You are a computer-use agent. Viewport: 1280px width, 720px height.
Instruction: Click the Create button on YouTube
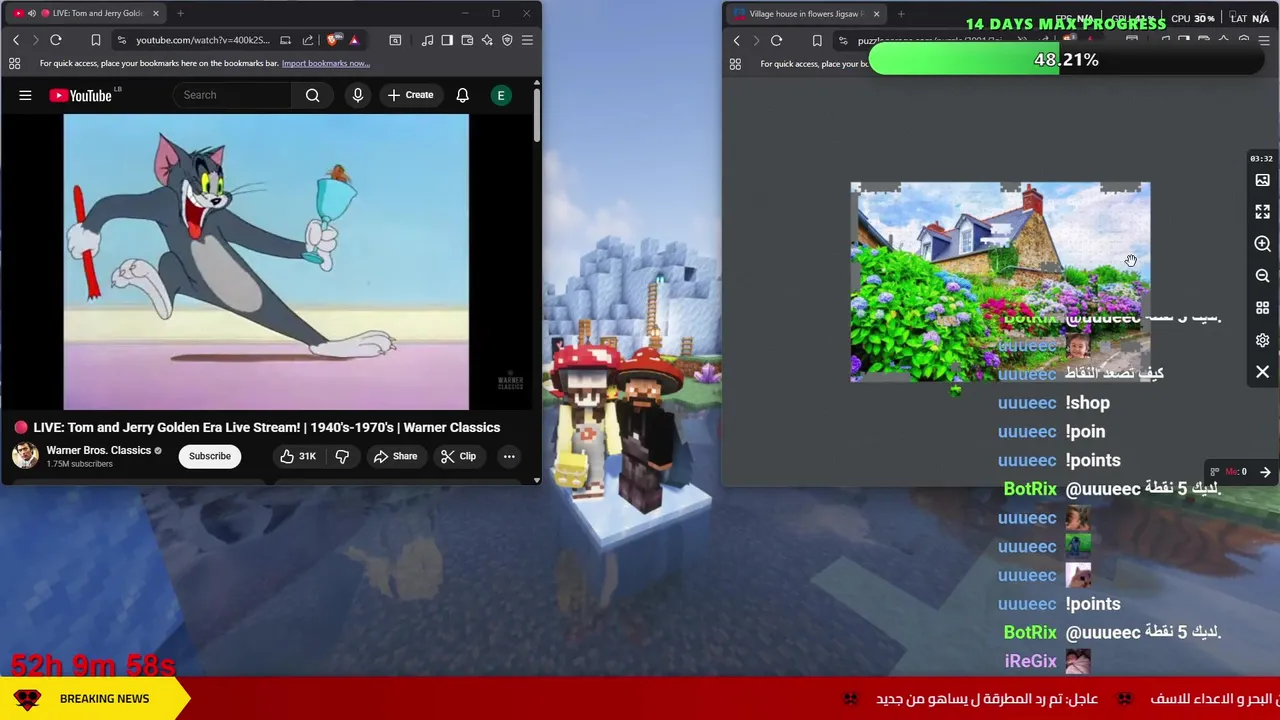point(410,95)
